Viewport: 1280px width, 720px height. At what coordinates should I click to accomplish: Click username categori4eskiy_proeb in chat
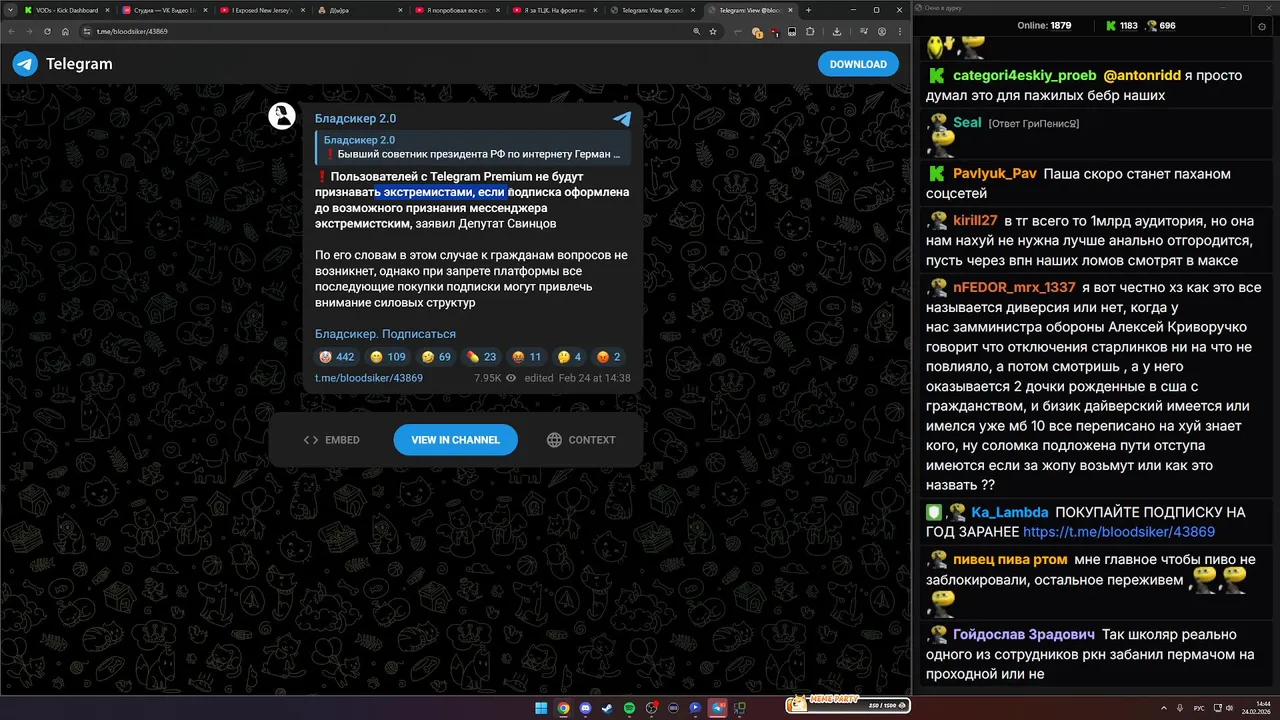(1025, 75)
